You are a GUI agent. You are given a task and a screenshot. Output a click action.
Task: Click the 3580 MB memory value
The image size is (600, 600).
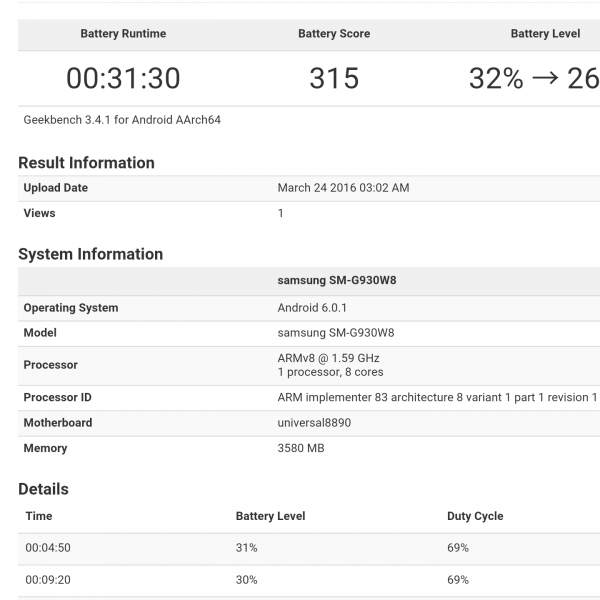pyautogui.click(x=301, y=449)
